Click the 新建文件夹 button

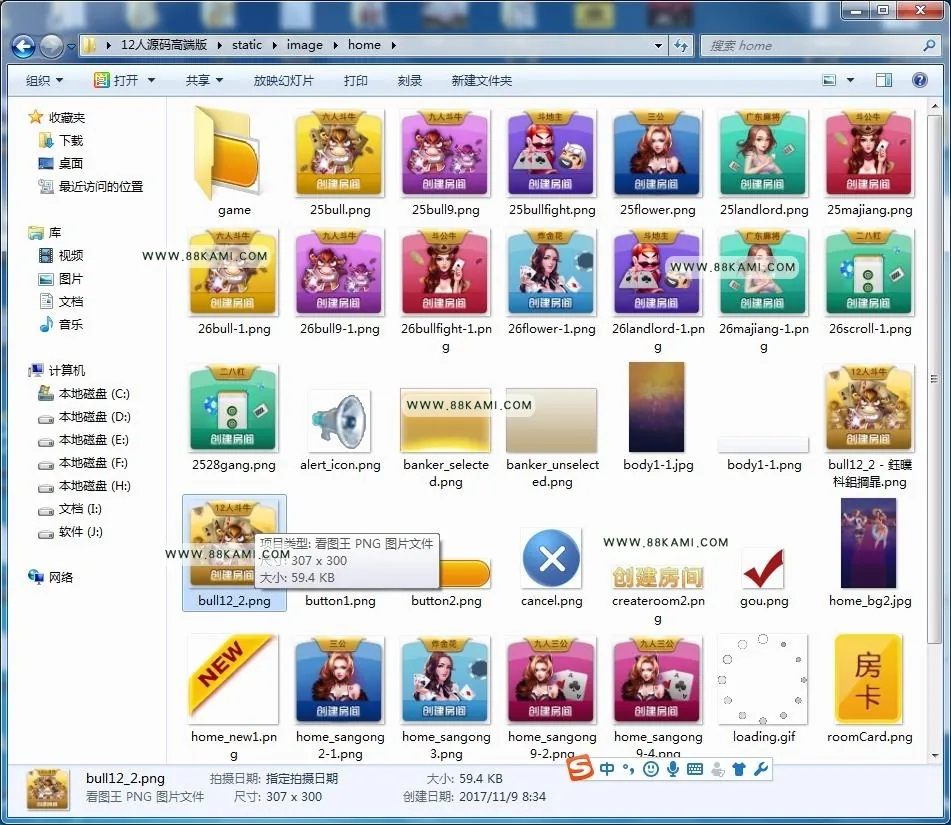tap(482, 80)
